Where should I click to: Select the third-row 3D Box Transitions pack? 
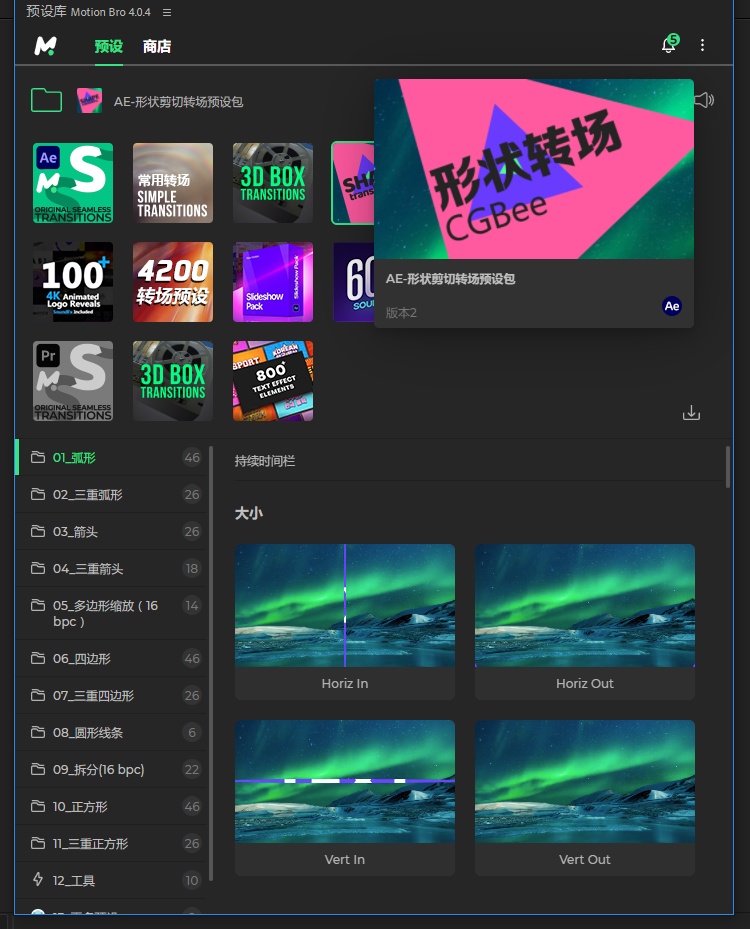[x=173, y=381]
